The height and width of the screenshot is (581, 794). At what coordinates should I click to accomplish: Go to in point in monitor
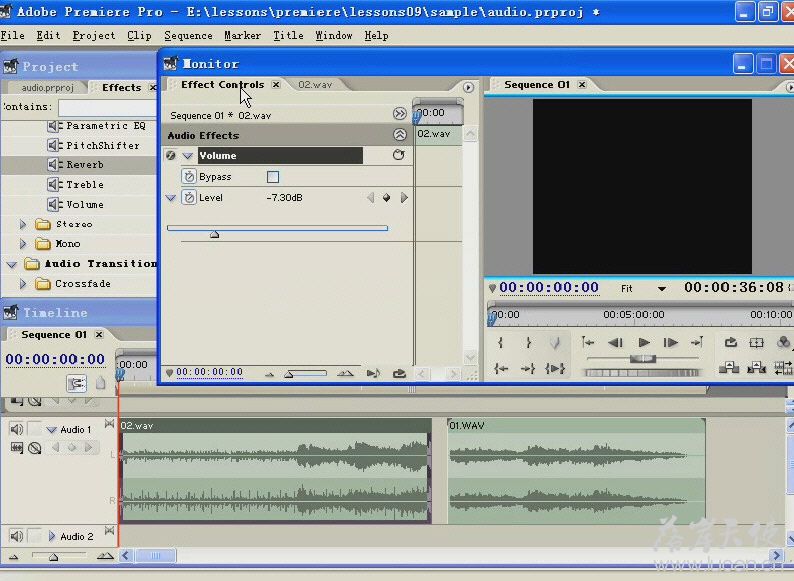tap(587, 343)
